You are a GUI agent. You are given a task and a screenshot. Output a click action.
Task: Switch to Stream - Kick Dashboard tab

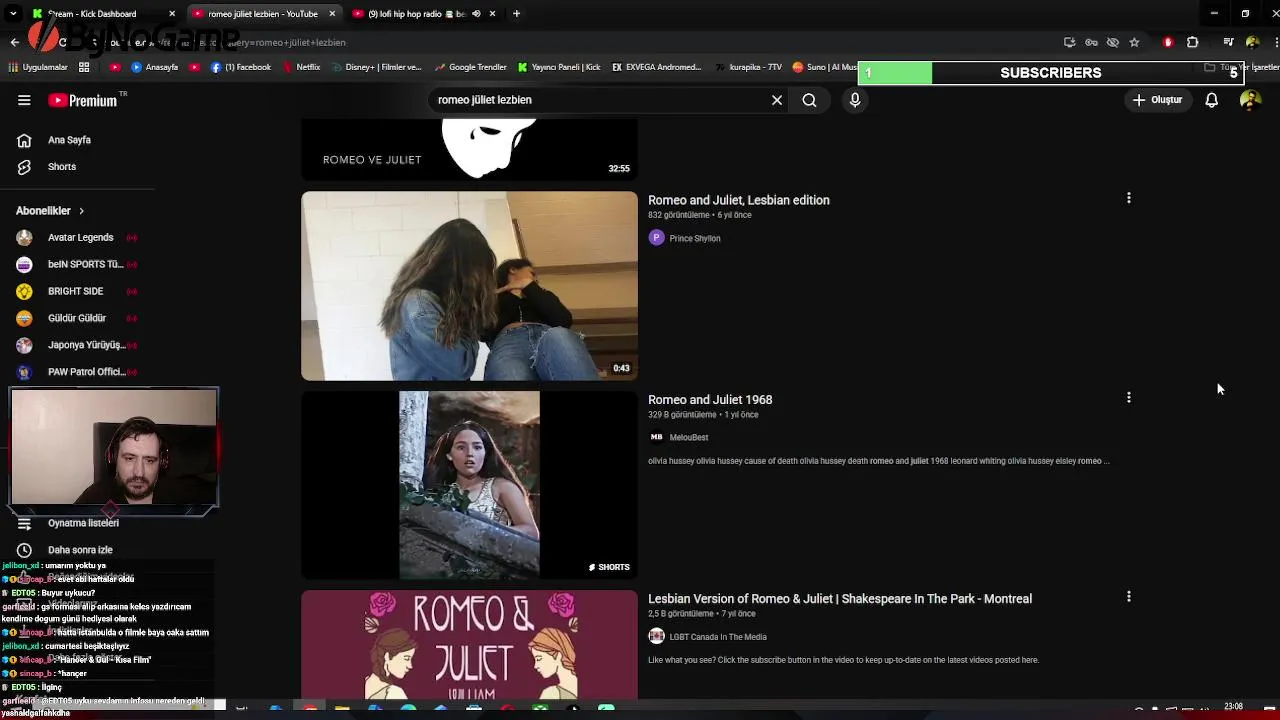coord(92,14)
